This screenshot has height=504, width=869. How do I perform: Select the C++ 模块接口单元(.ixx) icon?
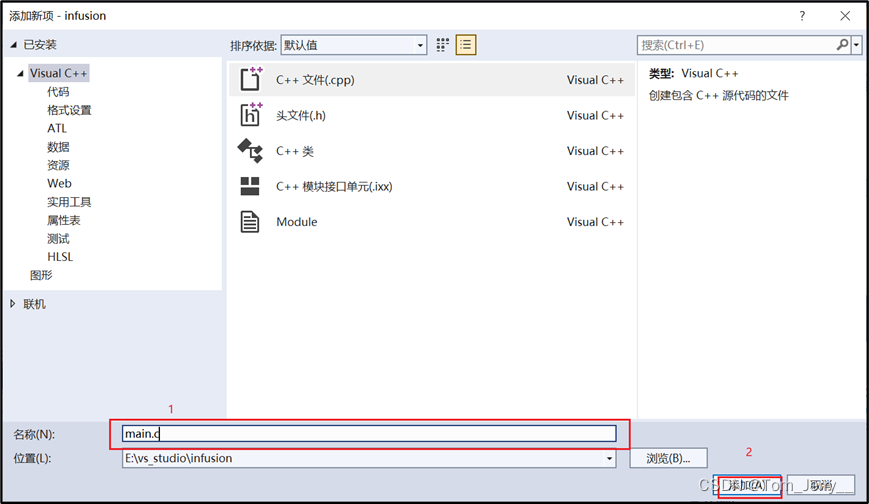(250, 186)
